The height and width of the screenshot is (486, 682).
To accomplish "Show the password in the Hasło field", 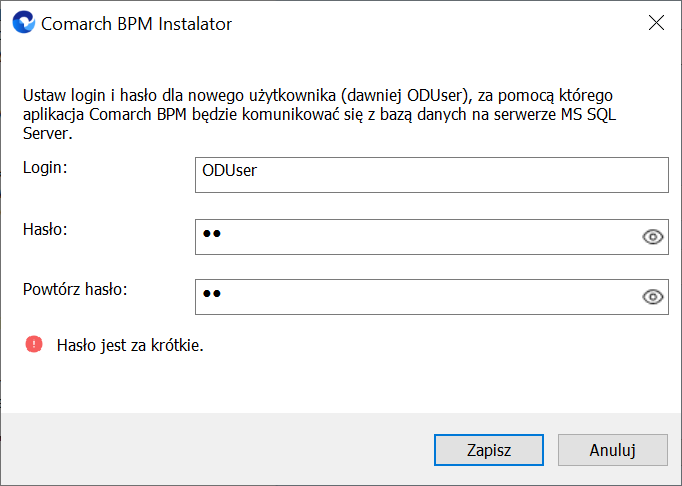I will 652,237.
